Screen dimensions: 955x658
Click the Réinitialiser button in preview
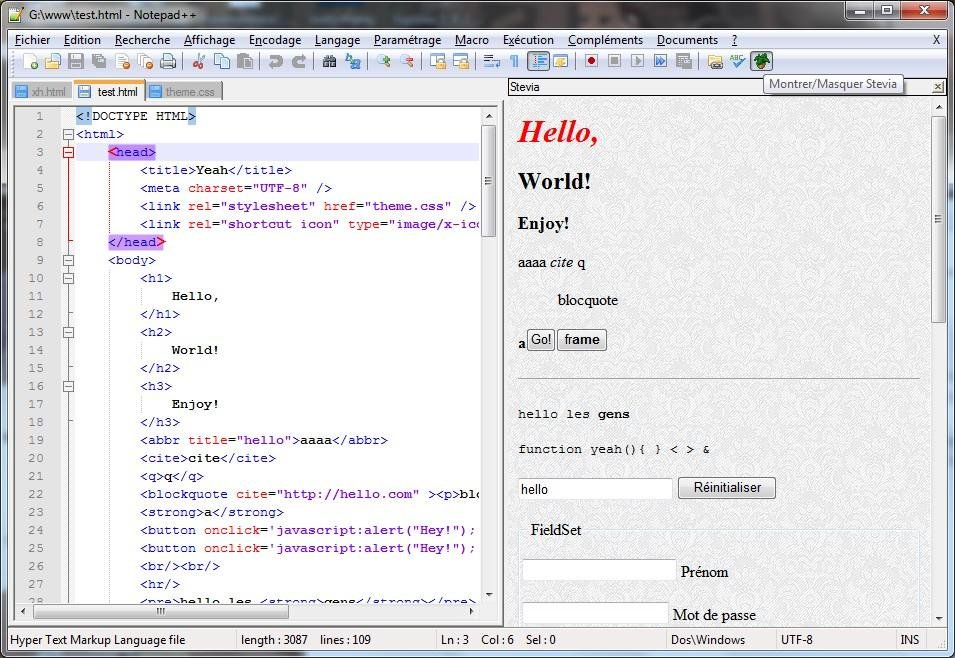click(726, 488)
